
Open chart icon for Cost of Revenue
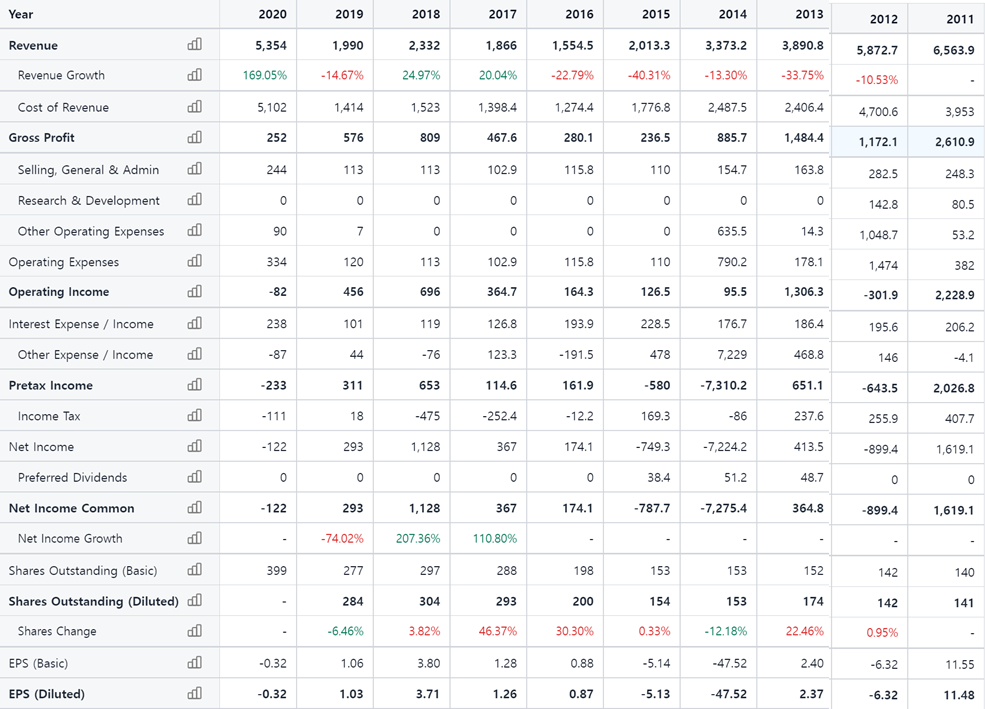coord(195,106)
